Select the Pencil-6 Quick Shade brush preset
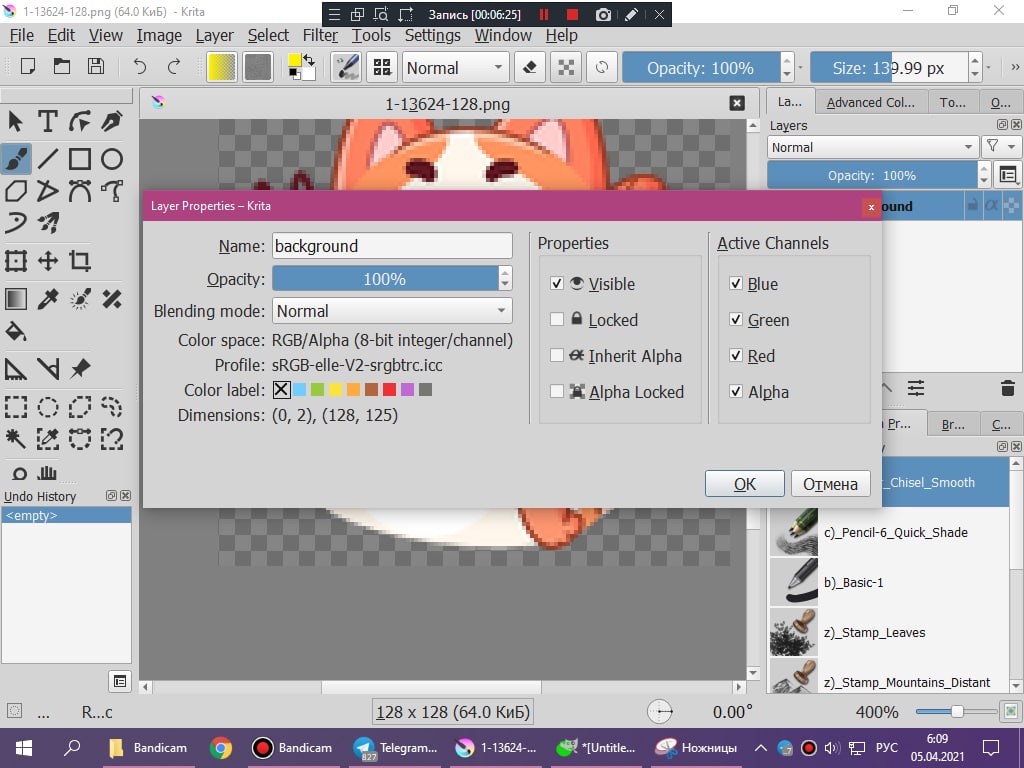The width and height of the screenshot is (1024, 768). point(889,532)
